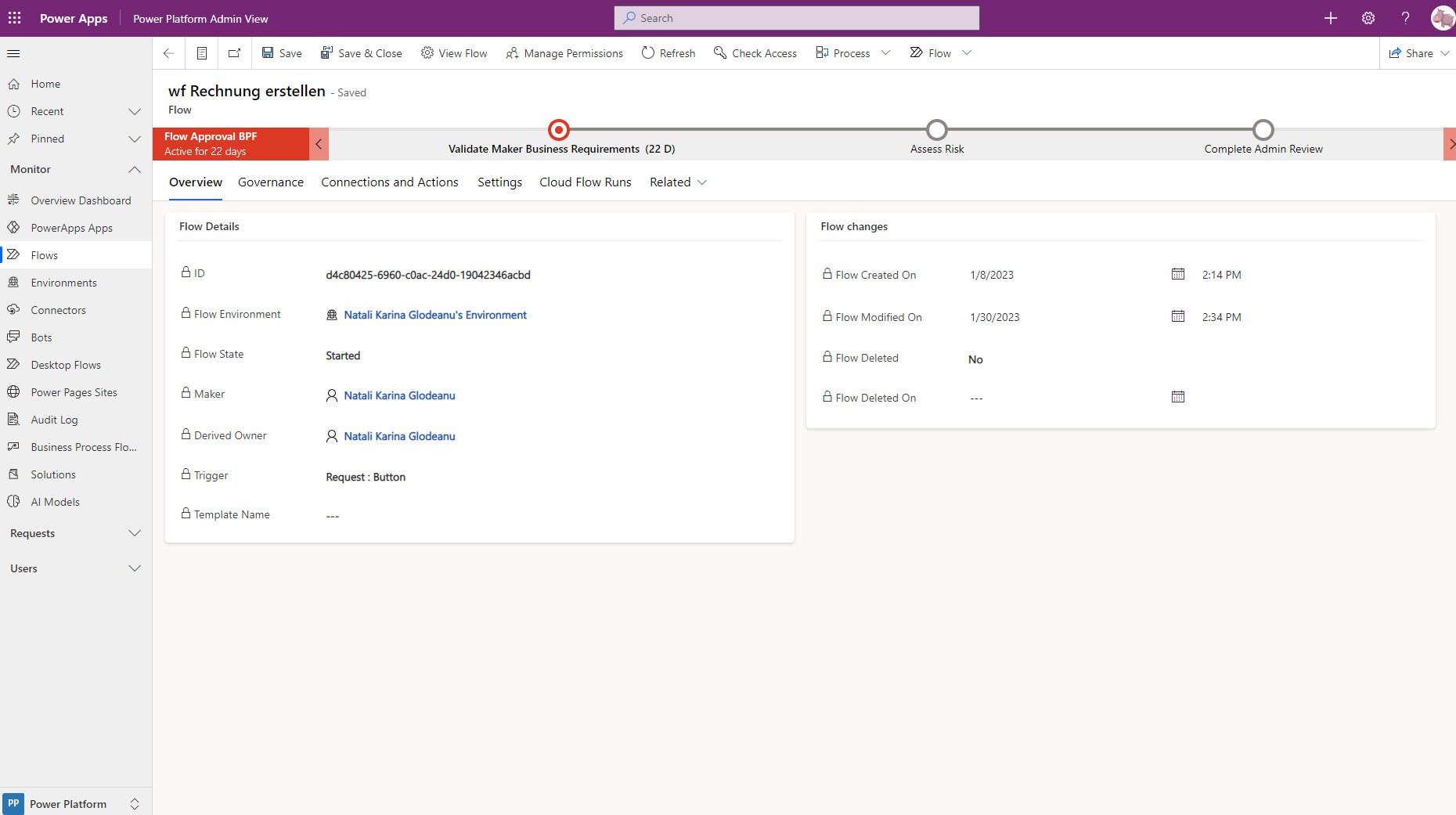Viewport: 1456px width, 815px height.
Task: Click Save & Close
Action: pyautogui.click(x=361, y=53)
